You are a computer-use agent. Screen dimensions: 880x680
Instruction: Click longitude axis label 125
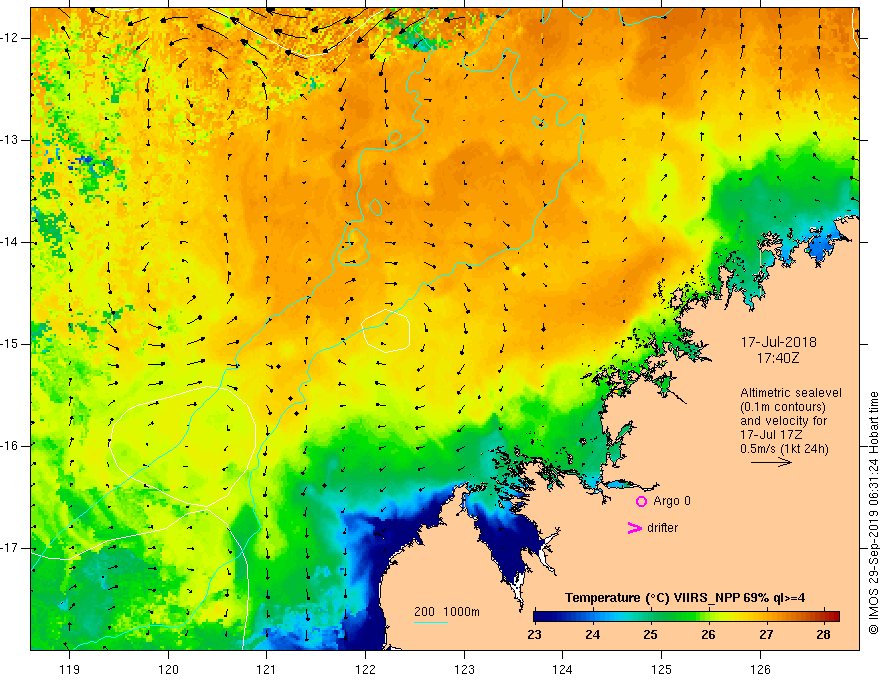pos(662,669)
